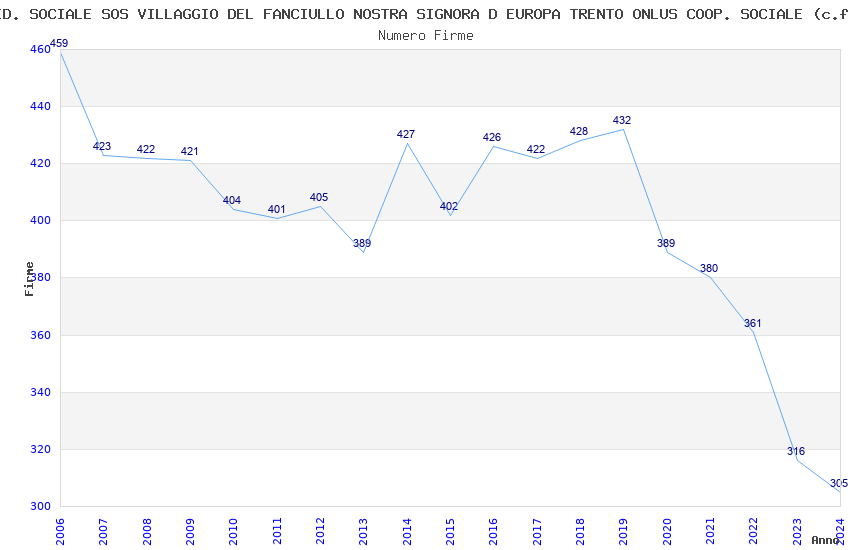Click the 426 data label for 2016

tap(492, 138)
